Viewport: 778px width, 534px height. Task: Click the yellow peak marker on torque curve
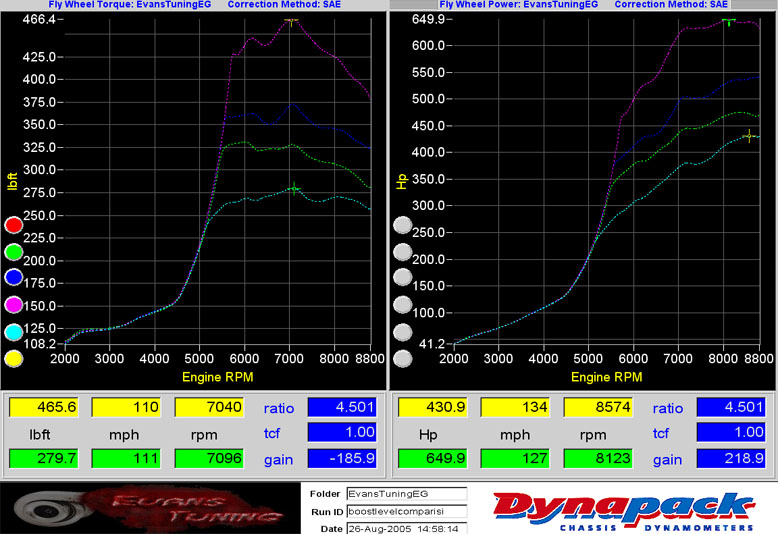click(x=291, y=21)
